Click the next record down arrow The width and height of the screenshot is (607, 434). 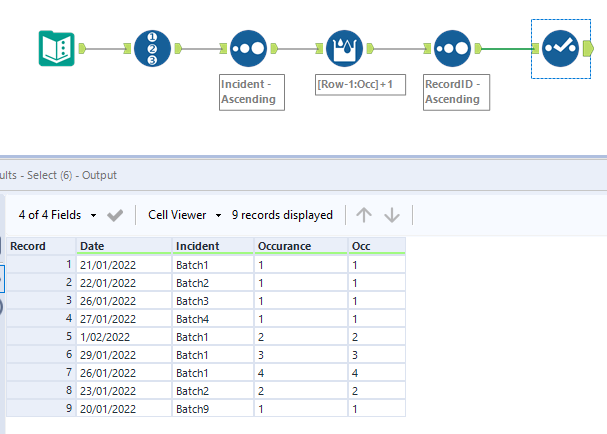[x=392, y=215]
